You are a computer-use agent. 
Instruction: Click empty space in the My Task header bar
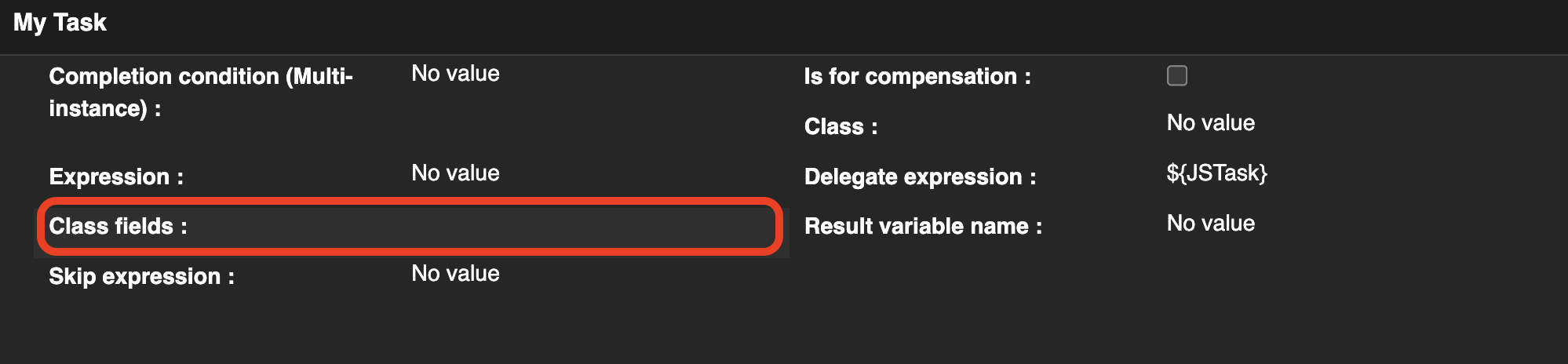click(x=785, y=24)
